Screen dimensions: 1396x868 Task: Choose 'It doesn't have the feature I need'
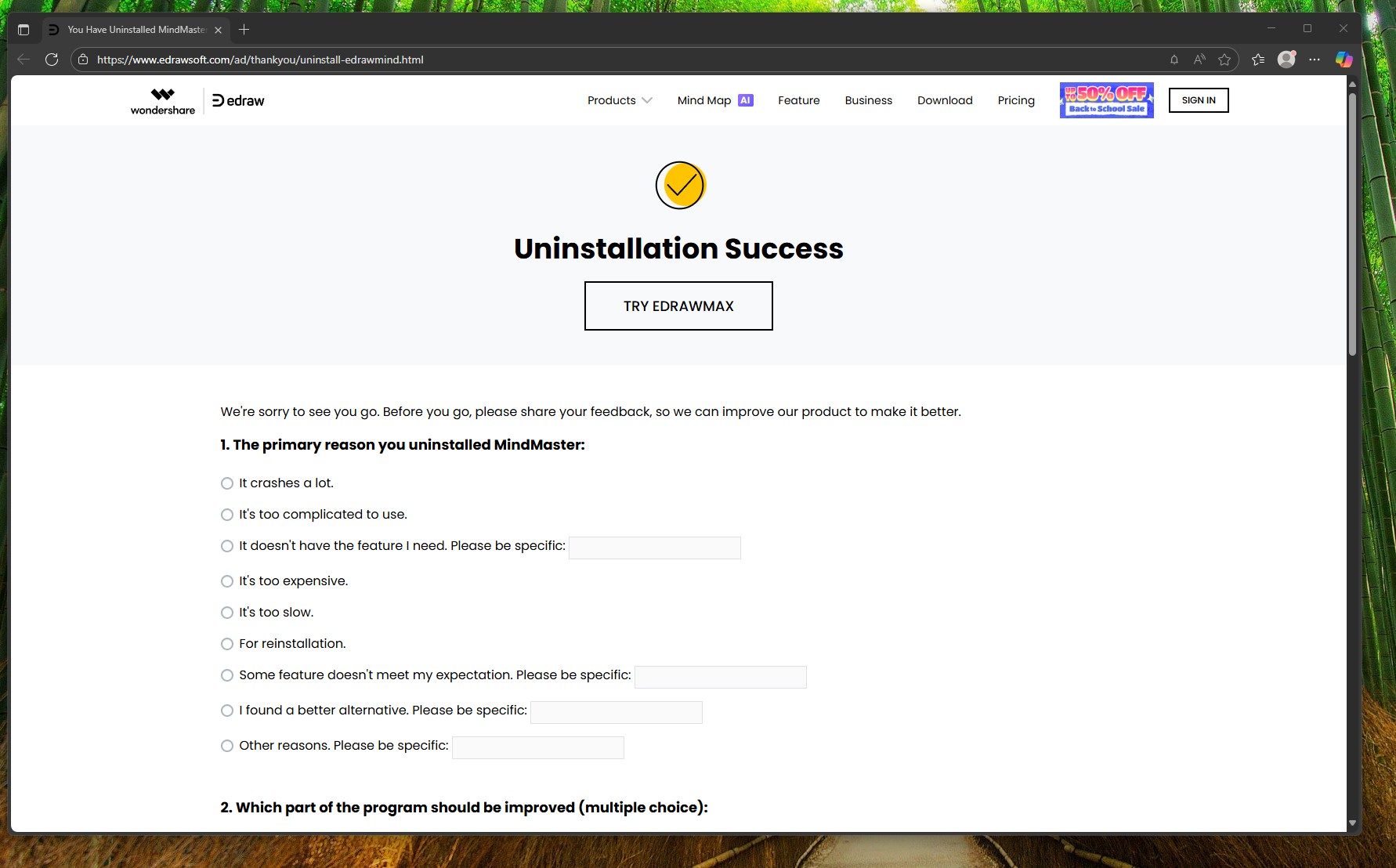coord(227,546)
